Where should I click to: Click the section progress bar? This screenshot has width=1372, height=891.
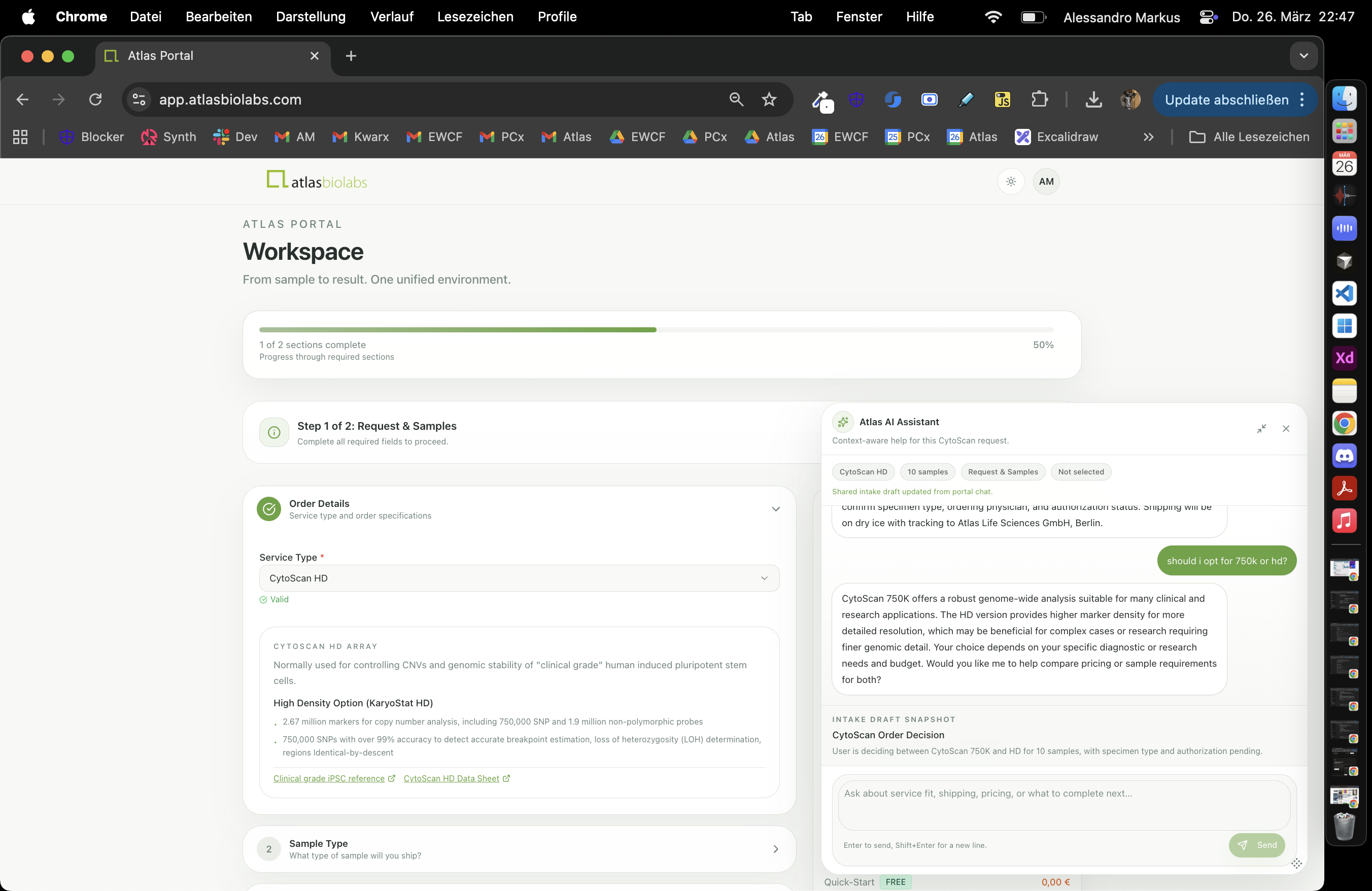click(x=656, y=330)
